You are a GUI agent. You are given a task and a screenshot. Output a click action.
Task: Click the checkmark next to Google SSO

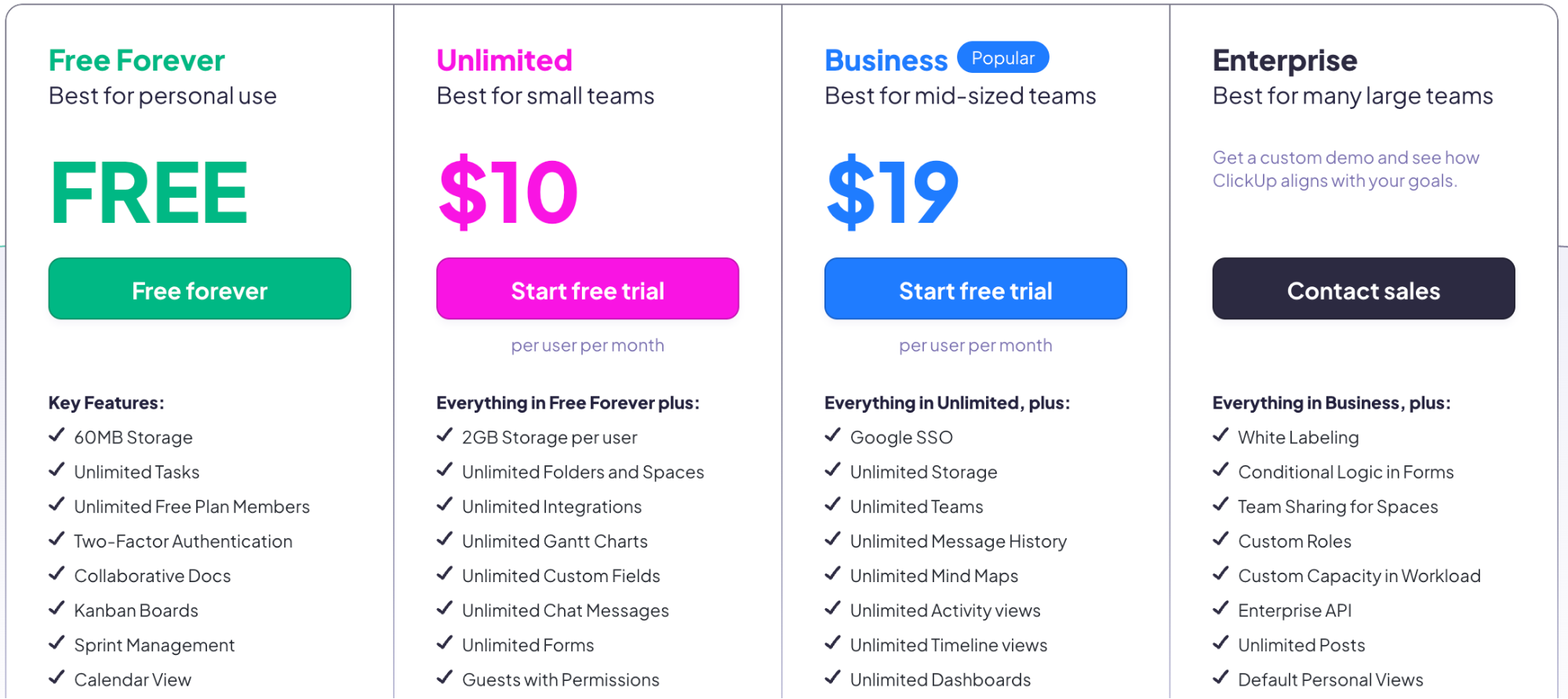tap(831, 435)
